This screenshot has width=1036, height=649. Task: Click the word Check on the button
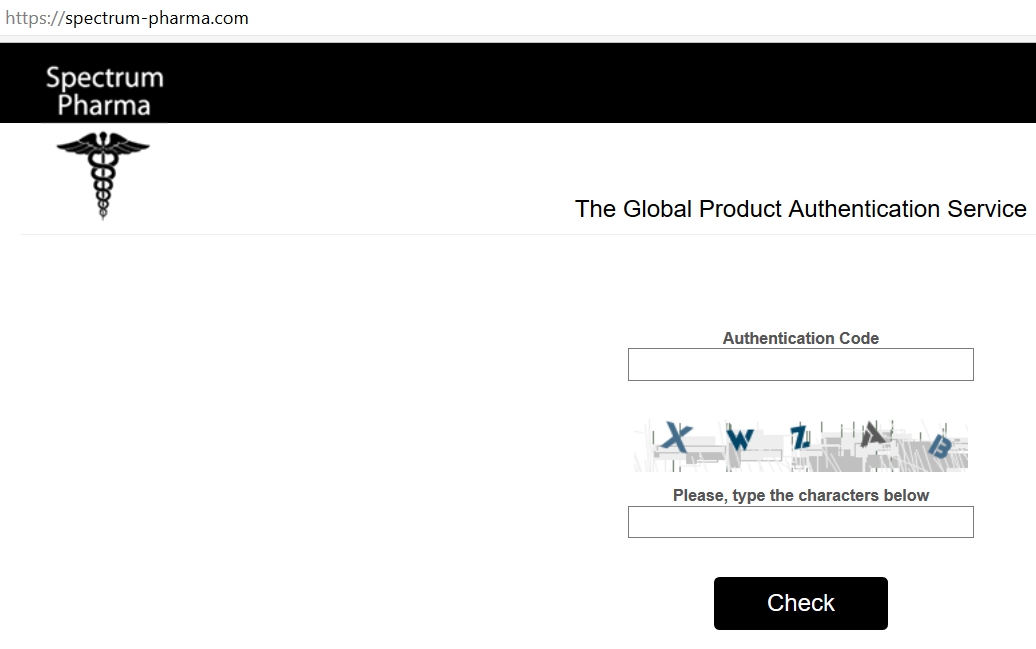coord(800,603)
